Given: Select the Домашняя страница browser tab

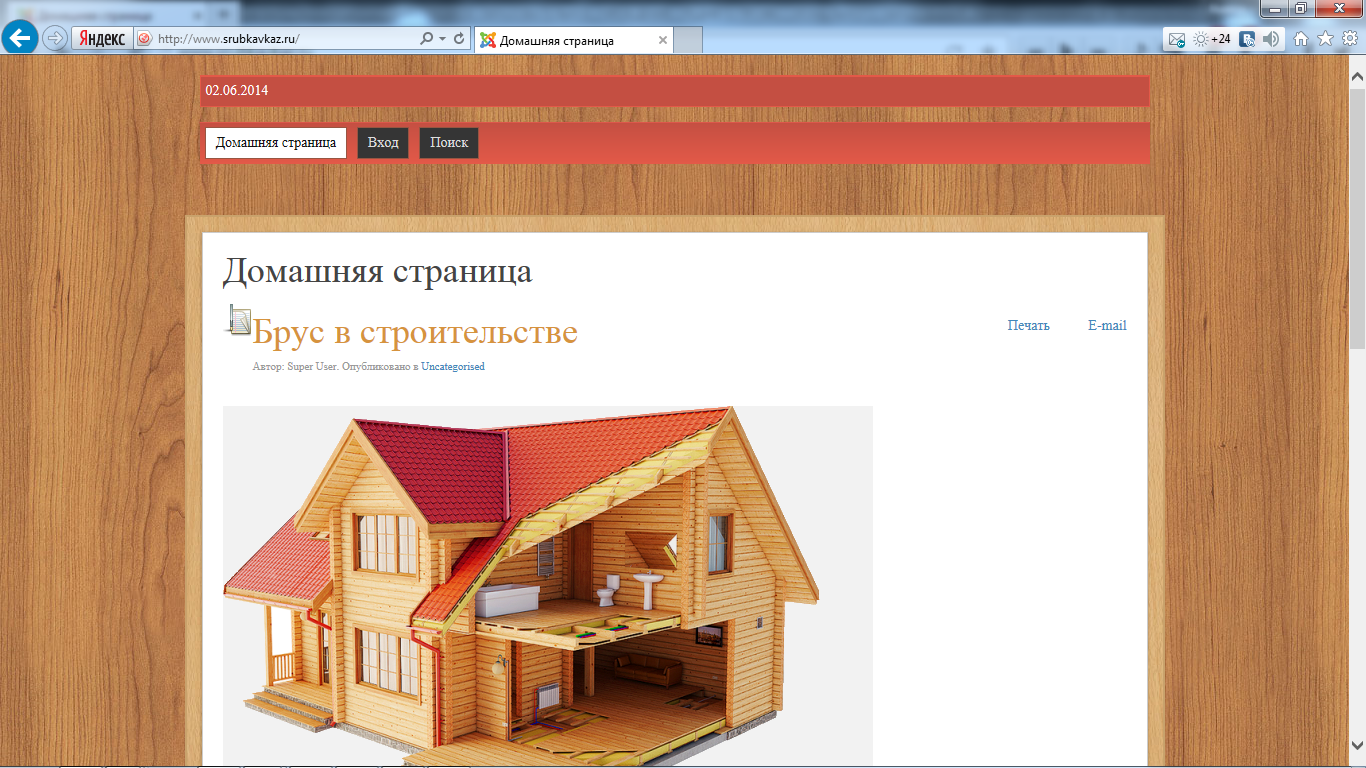Looking at the screenshot, I should tap(573, 40).
